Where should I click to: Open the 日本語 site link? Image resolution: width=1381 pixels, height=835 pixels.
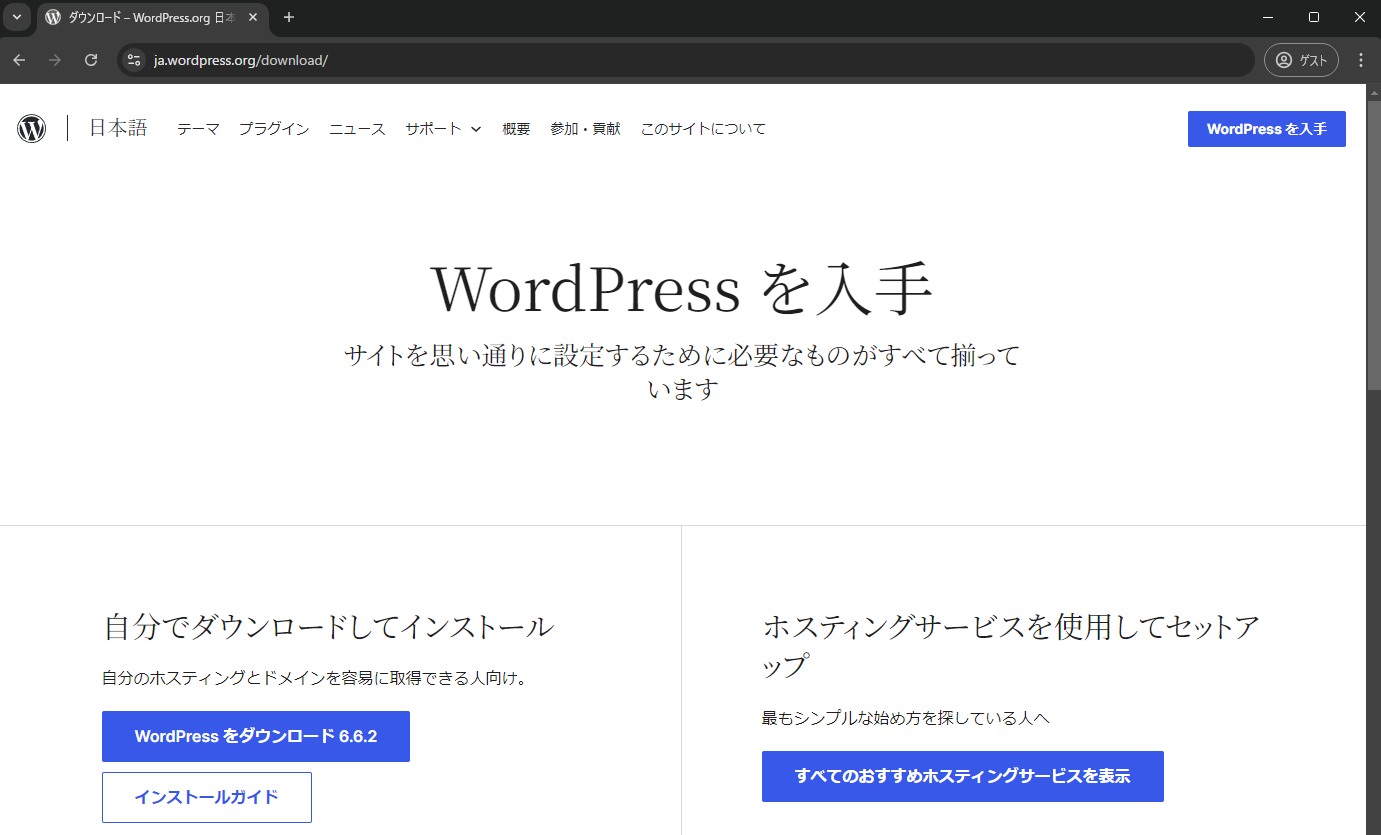point(118,128)
